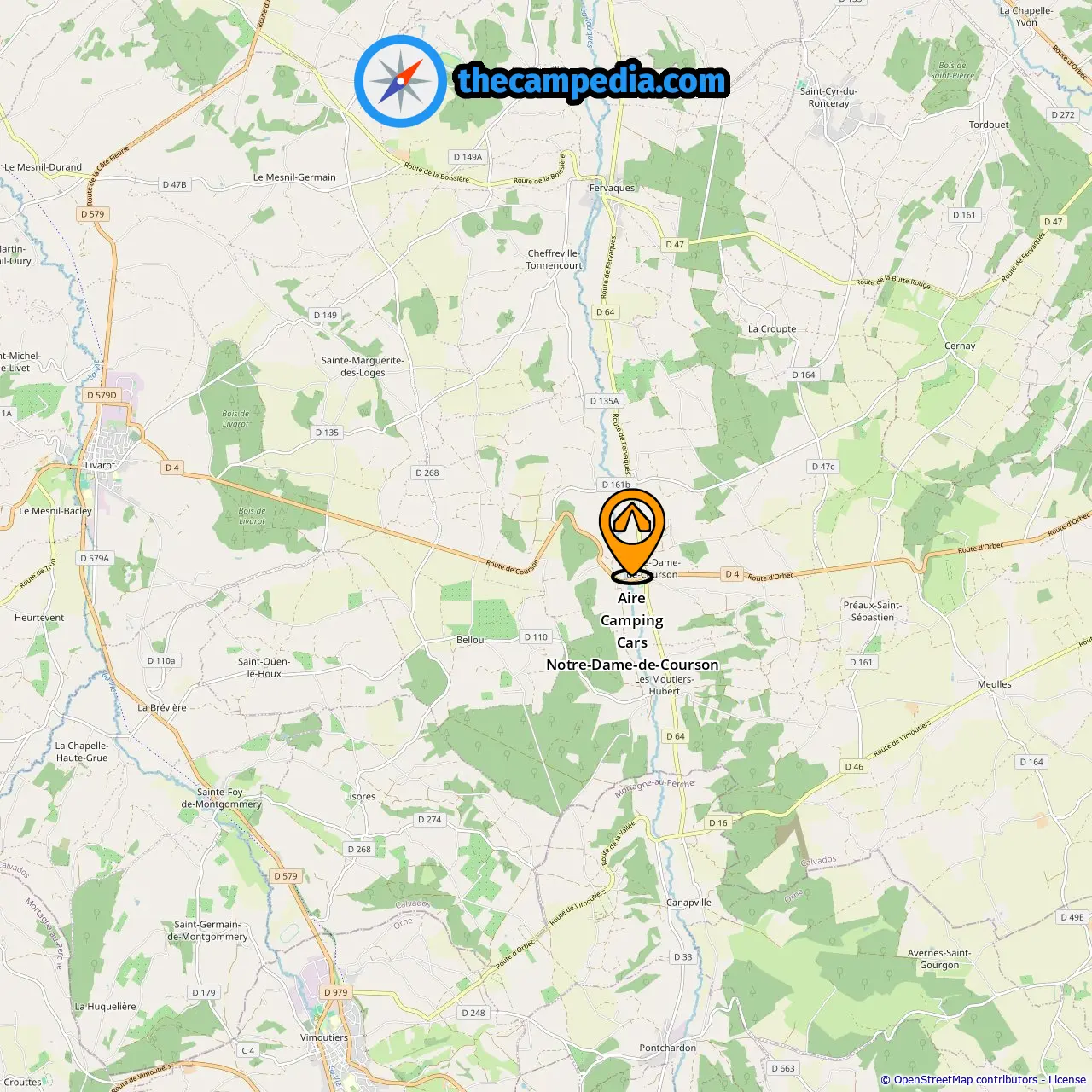1092x1092 pixels.
Task: Select the Sainte-Marguerite-des-Loges label
Action: tap(363, 366)
